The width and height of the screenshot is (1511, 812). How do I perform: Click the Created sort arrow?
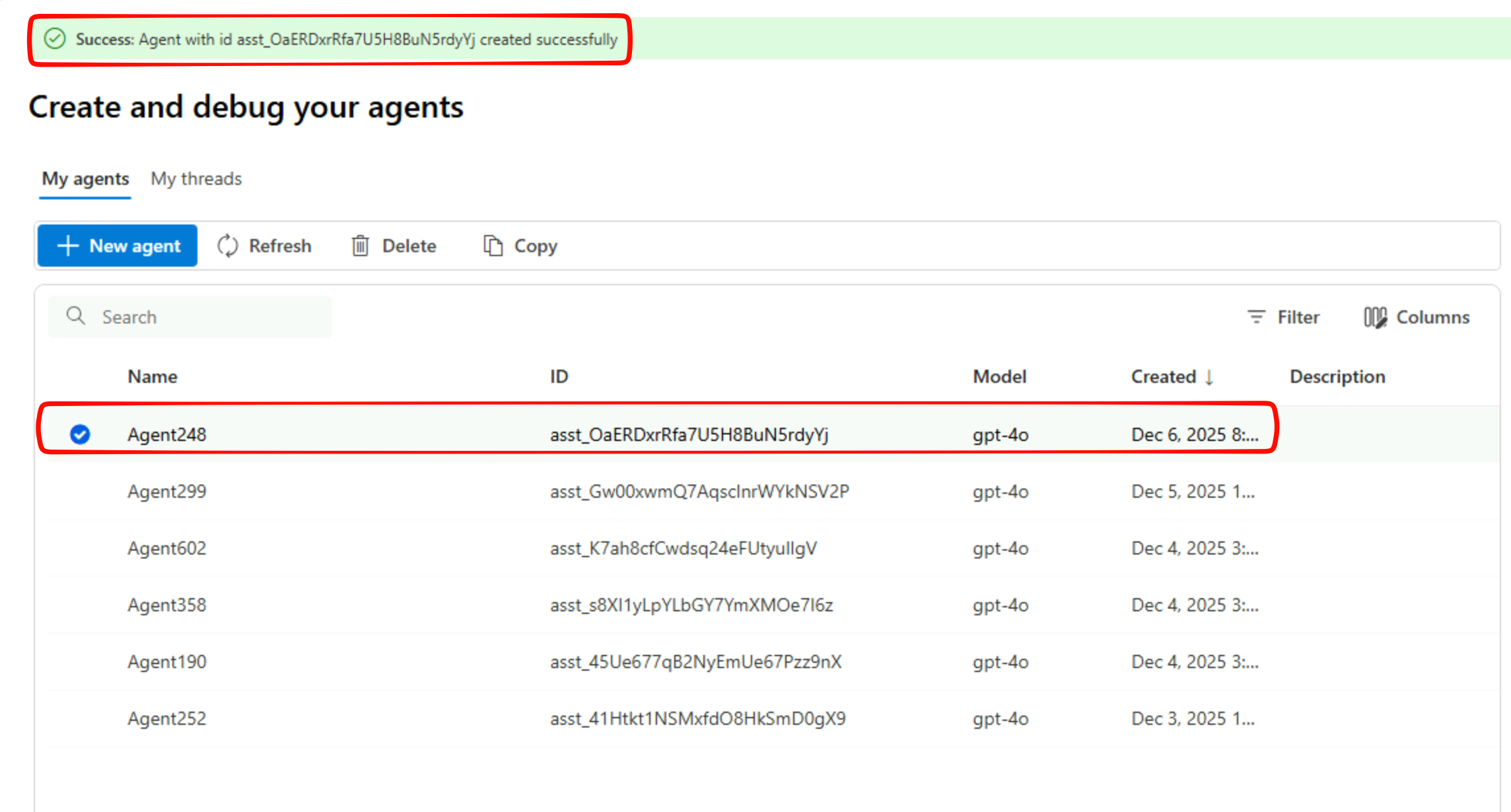(1209, 376)
